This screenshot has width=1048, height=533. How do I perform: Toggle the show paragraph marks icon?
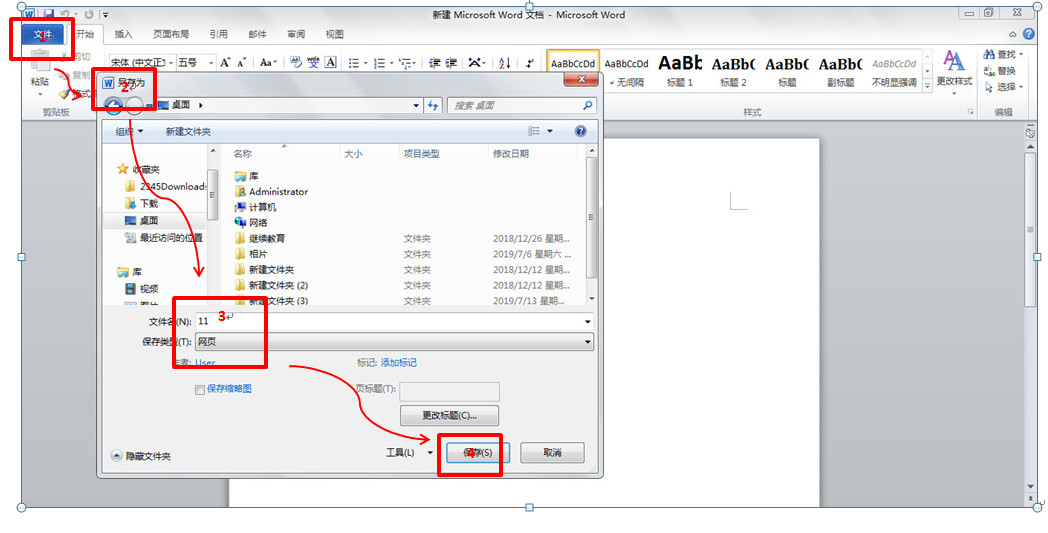pyautogui.click(x=530, y=63)
